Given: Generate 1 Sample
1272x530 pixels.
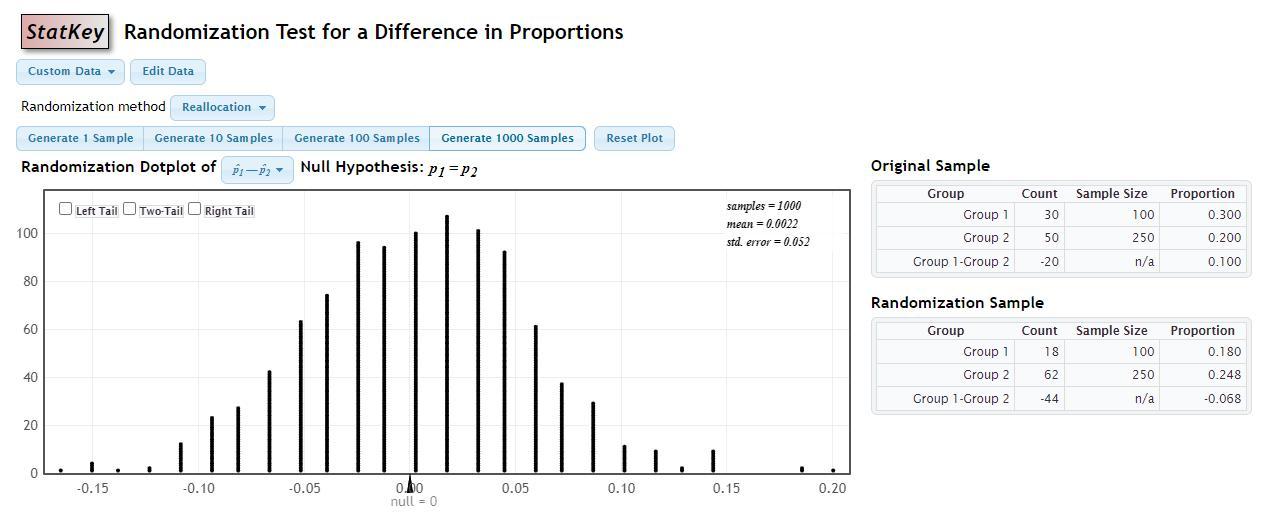Looking at the screenshot, I should click(80, 138).
